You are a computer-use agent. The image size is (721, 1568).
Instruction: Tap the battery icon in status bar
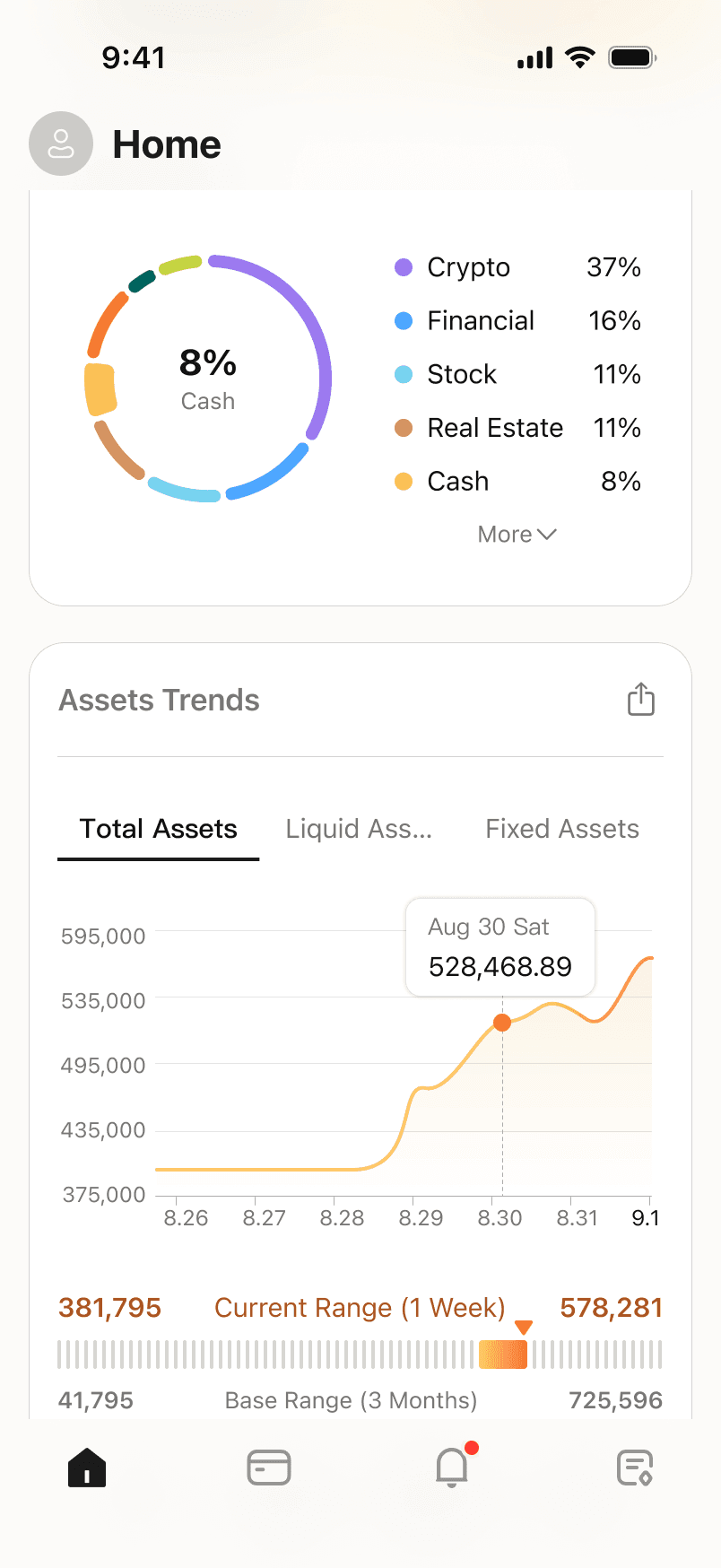pos(632,58)
